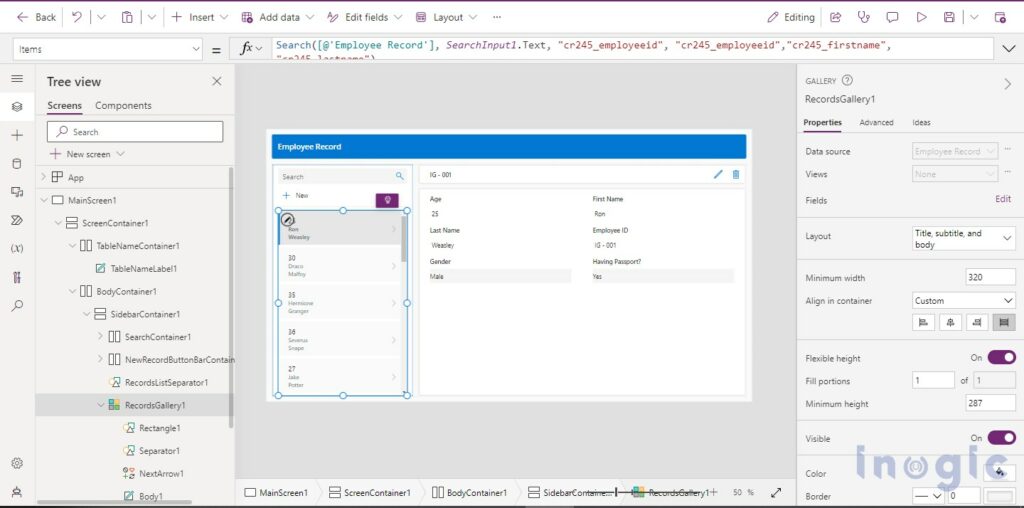Click the Tree view search field
This screenshot has width=1024, height=508.
[x=135, y=132]
